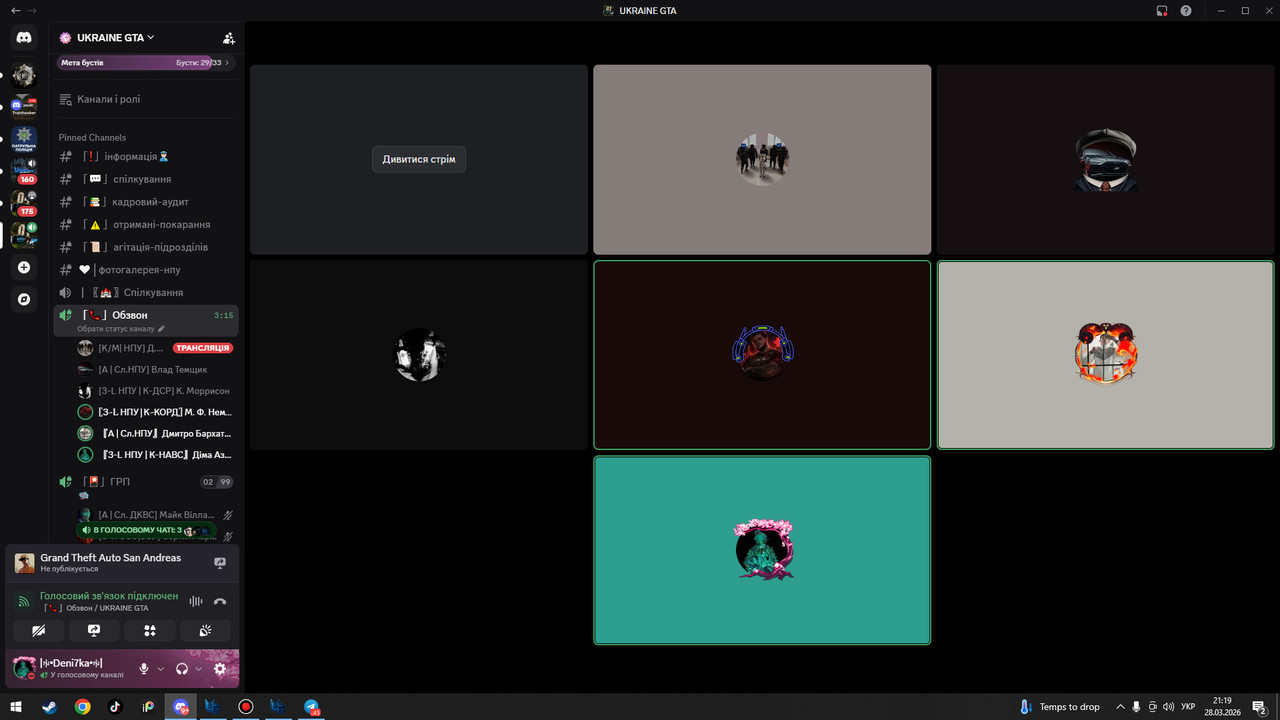Open Windows Start menu
The image size is (1280, 720).
coord(16,706)
